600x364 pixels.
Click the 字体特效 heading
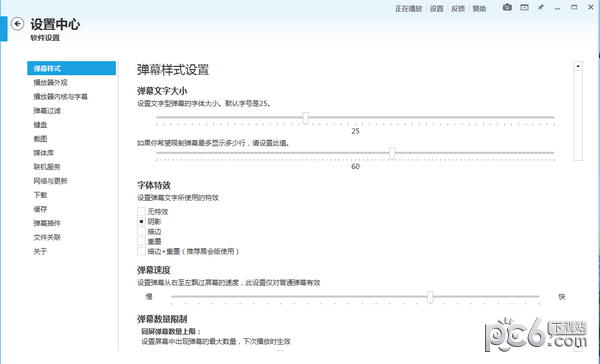coord(154,185)
